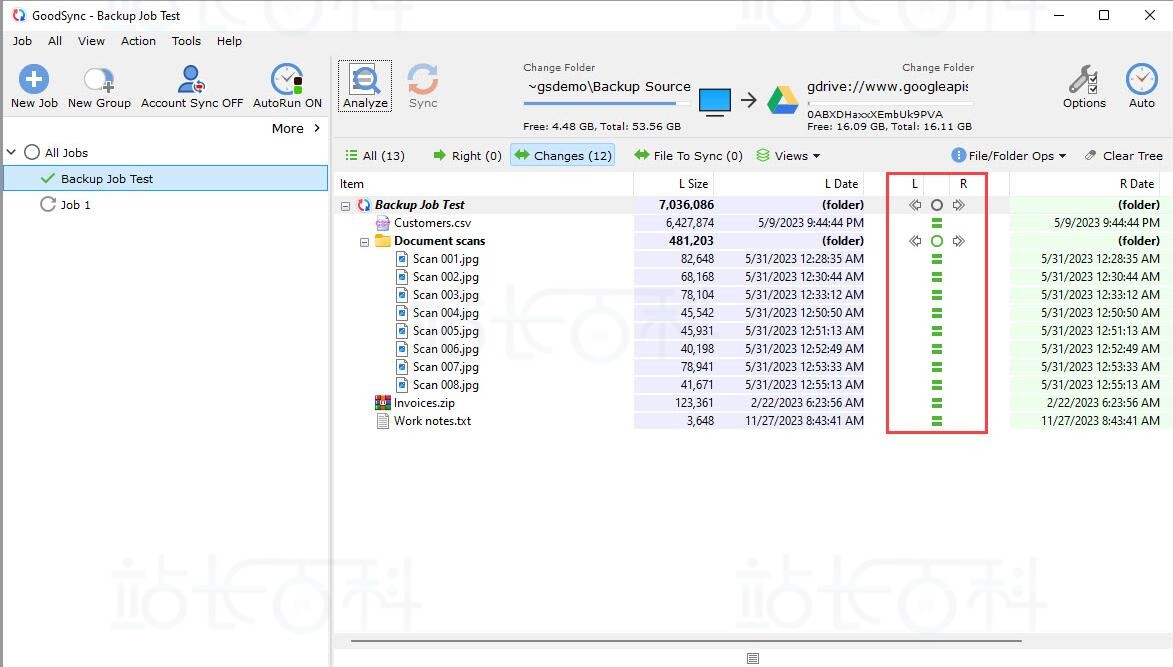
Task: Set Document scans to left arrow
Action: [915, 241]
